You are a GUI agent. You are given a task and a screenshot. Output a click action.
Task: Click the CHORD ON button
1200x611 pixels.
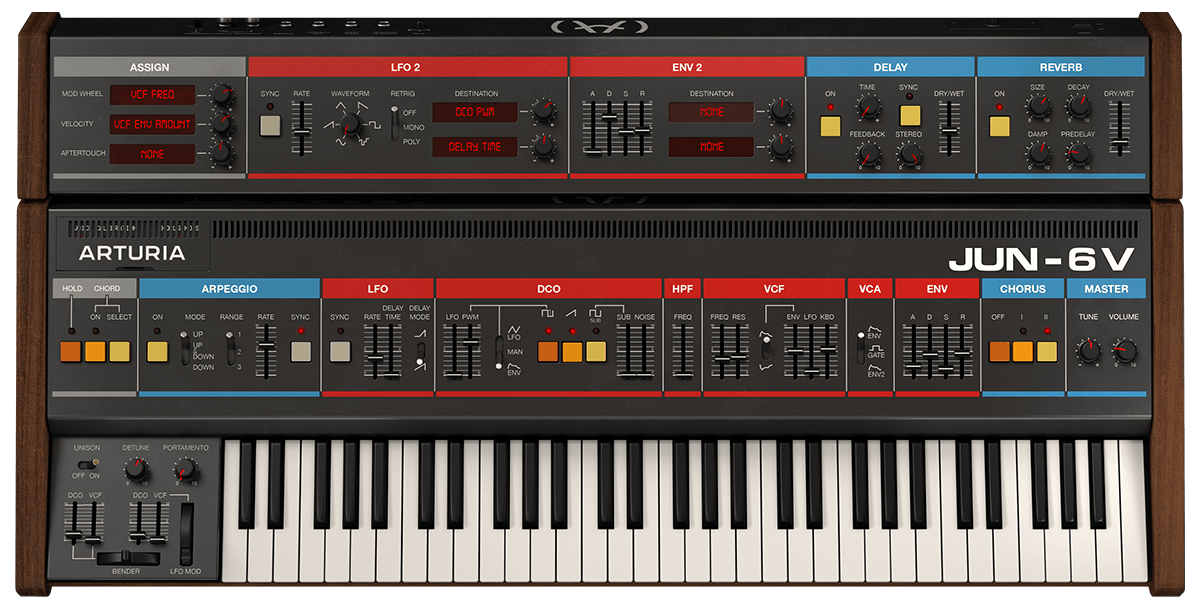[96, 351]
